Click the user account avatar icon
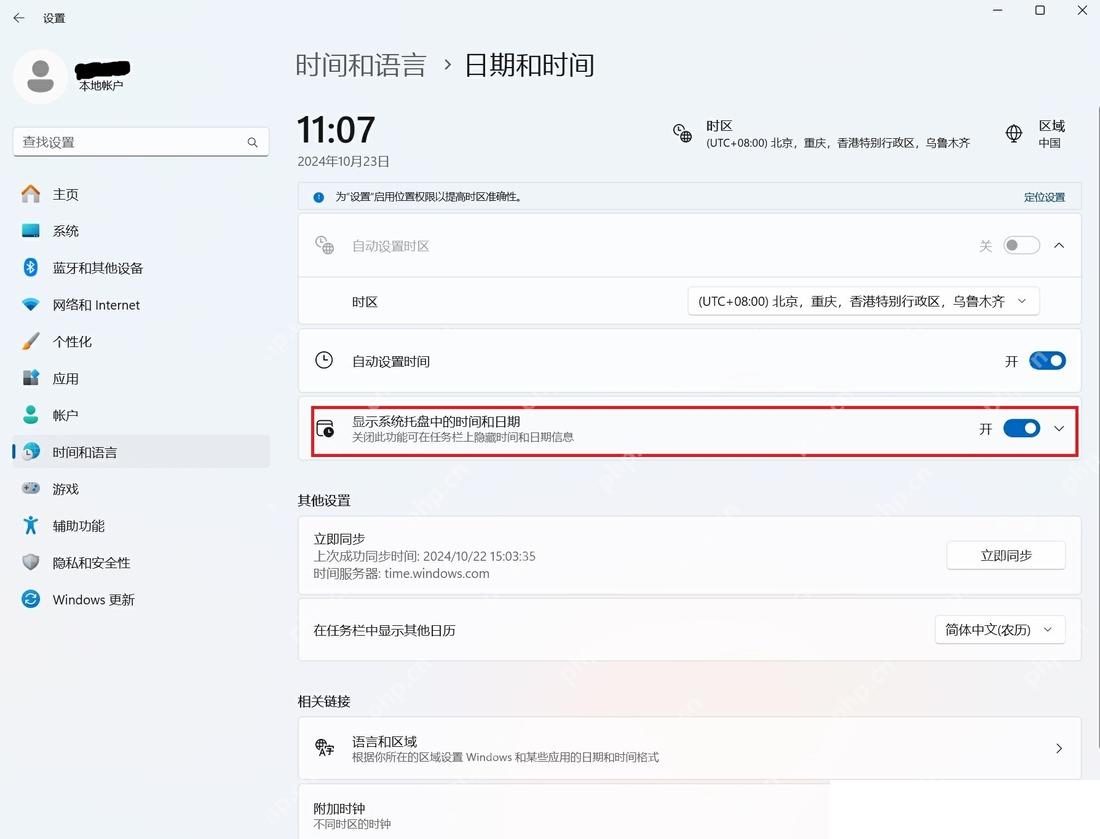The width and height of the screenshot is (1100, 839). tap(40, 76)
